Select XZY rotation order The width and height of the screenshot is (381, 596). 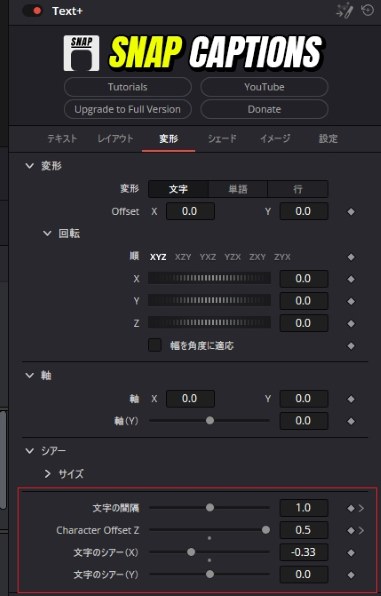tap(183, 257)
